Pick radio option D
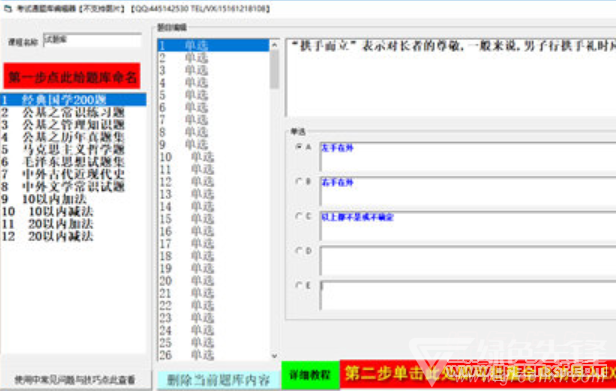The image size is (616, 391). (x=299, y=250)
